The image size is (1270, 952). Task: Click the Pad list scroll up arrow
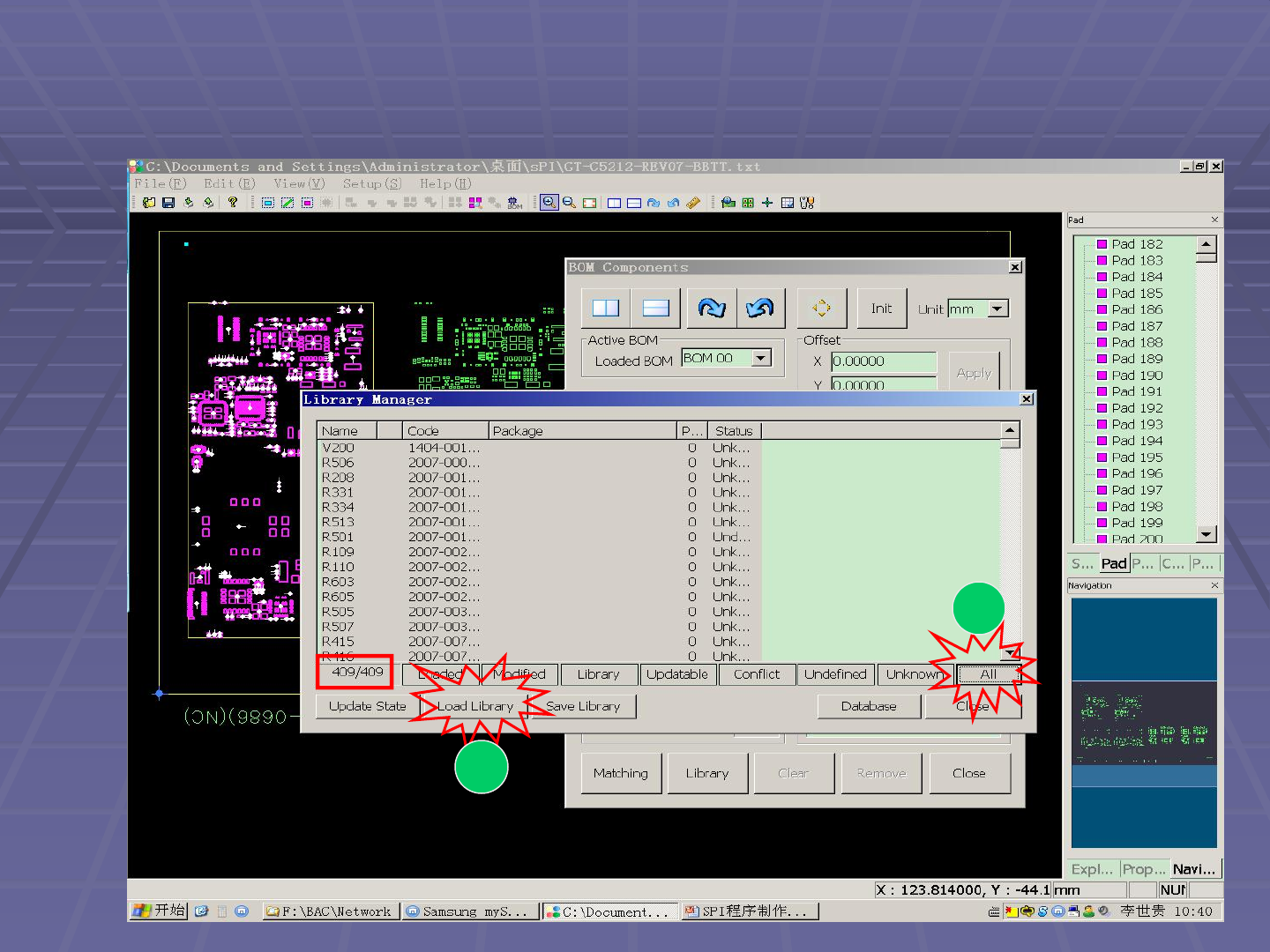(x=1206, y=244)
